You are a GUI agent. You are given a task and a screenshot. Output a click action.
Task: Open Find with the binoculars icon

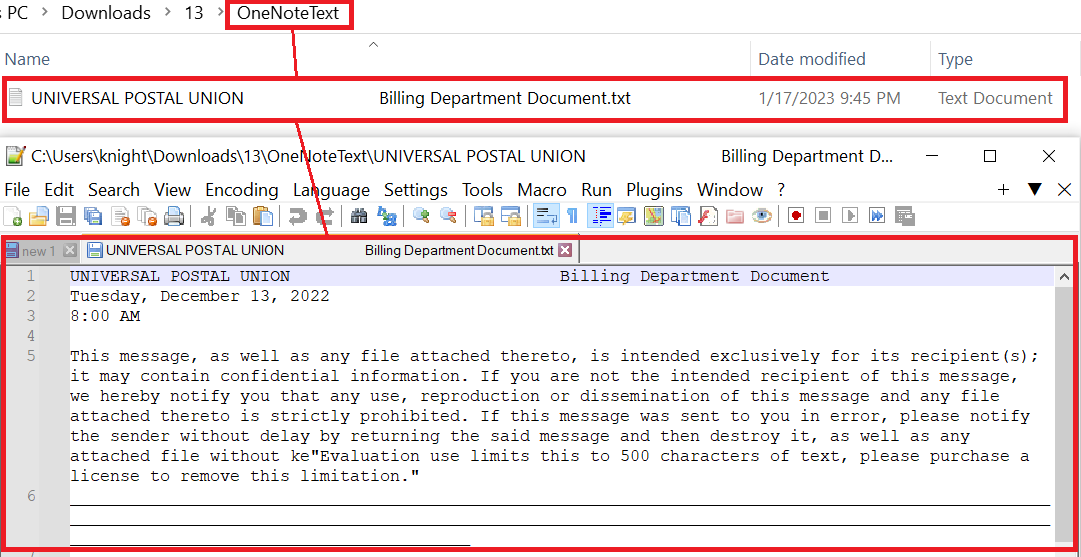[359, 215]
